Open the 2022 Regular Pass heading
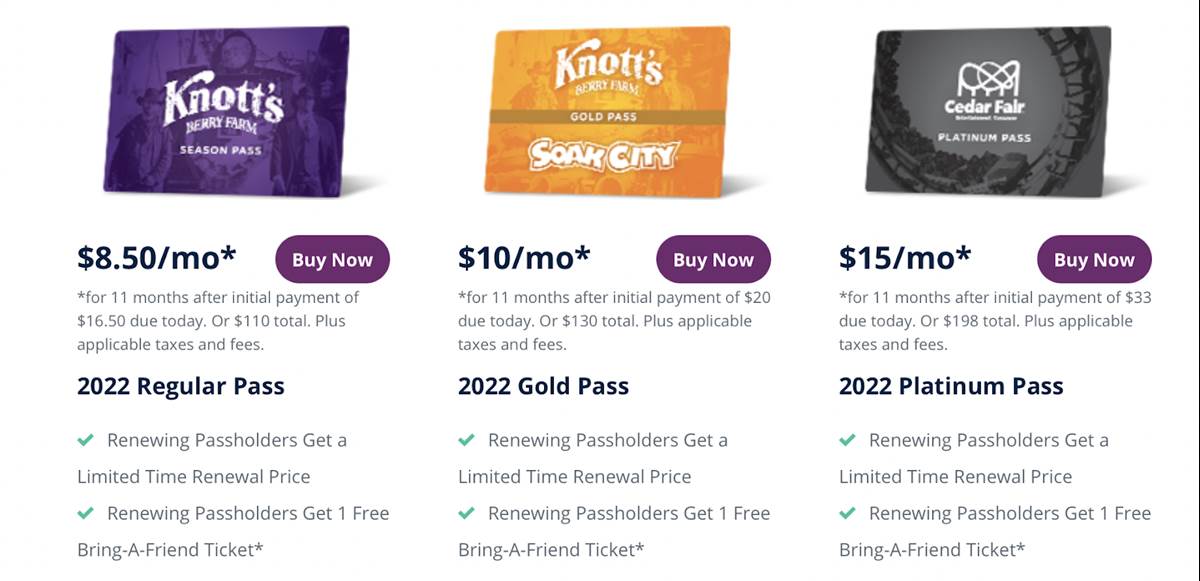 (x=180, y=386)
